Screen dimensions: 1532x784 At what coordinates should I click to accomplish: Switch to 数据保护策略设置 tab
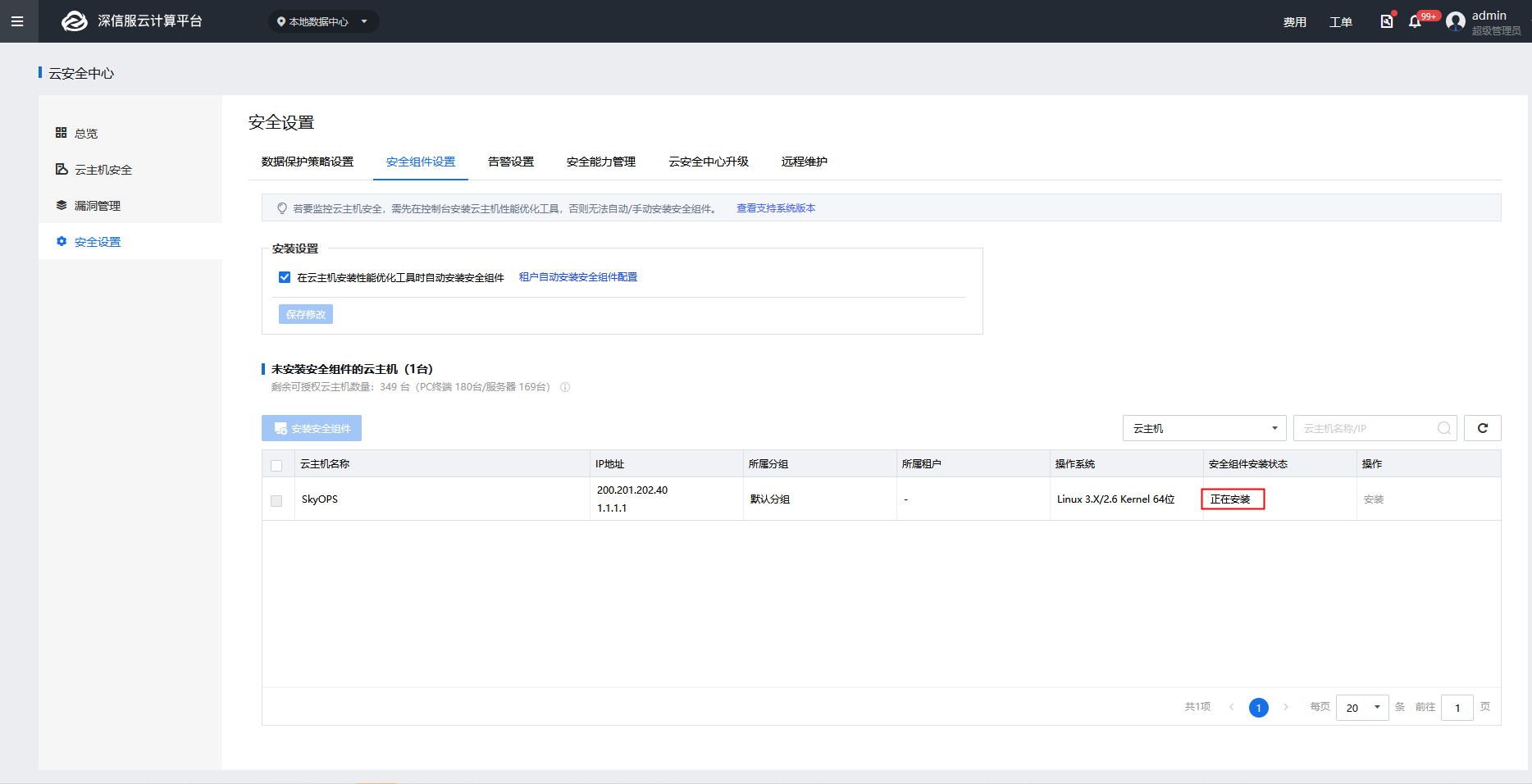coord(308,162)
